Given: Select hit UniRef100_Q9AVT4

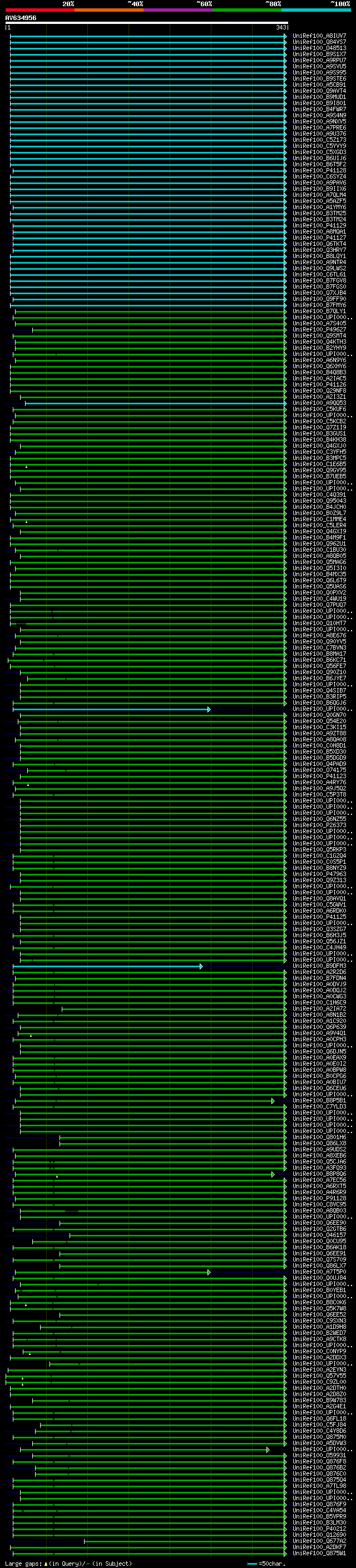Looking at the screenshot, I should (x=319, y=91).
